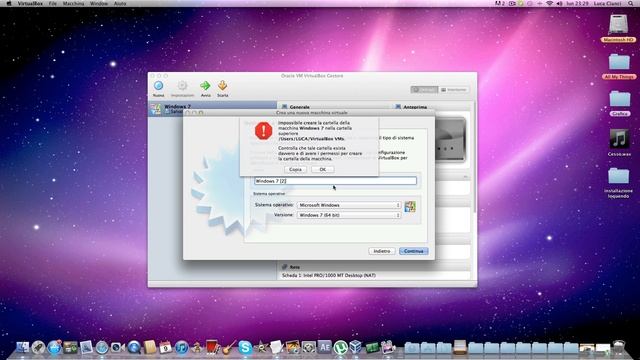Open the Cesso.wav audio file icon
Viewport: 640px width, 360px height.
pos(619,139)
